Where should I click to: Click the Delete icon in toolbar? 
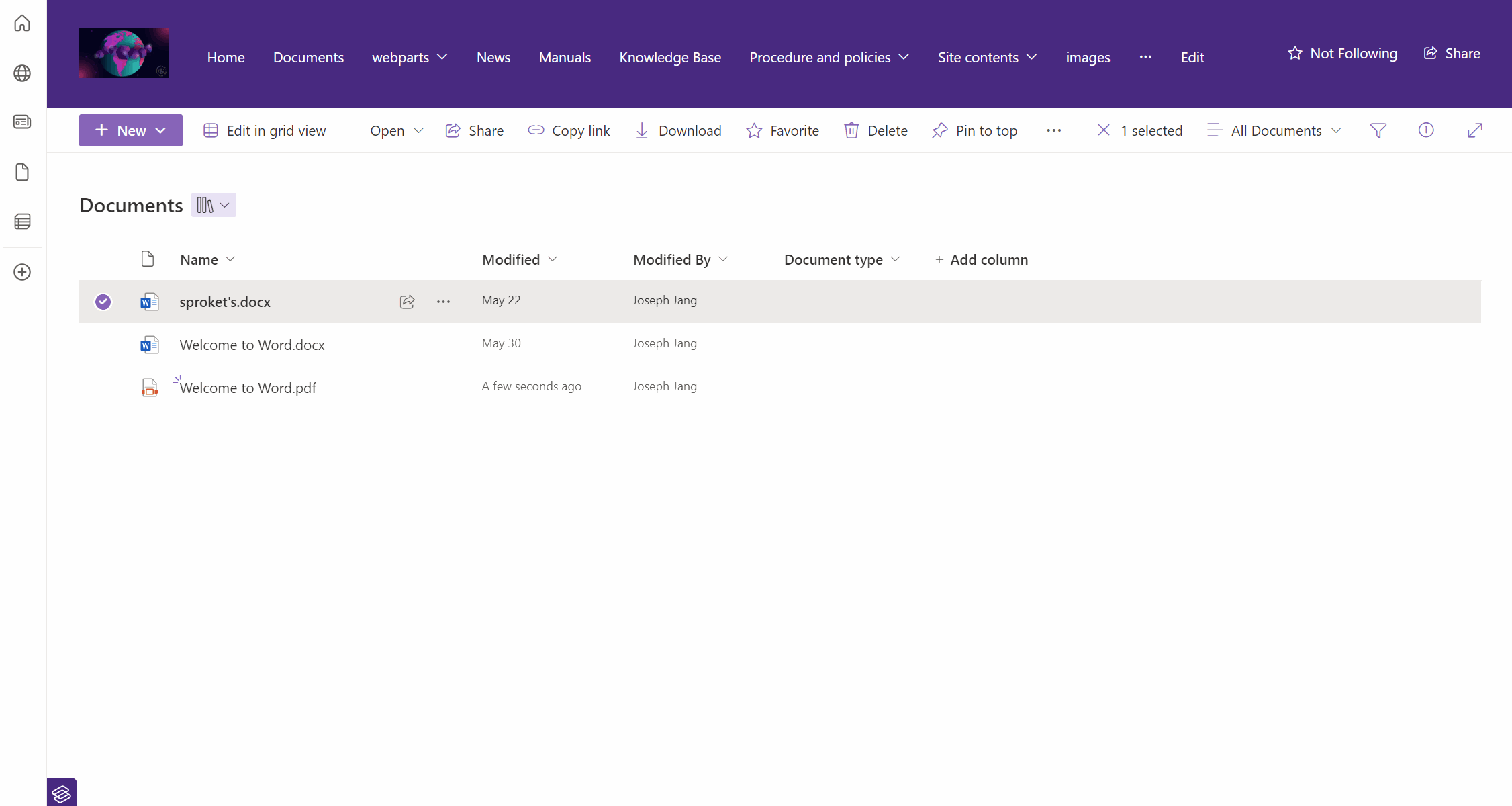[x=851, y=130]
